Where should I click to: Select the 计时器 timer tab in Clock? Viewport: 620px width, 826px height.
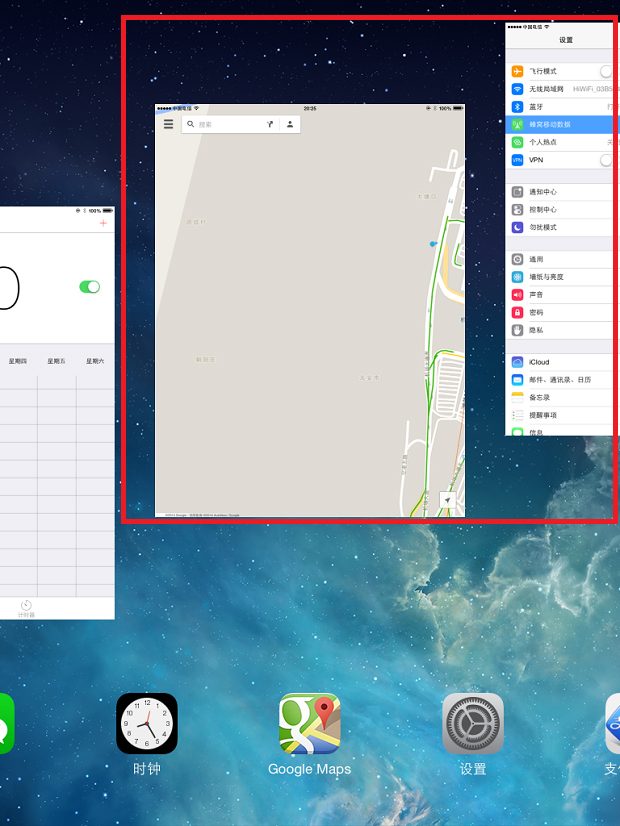coord(26,608)
